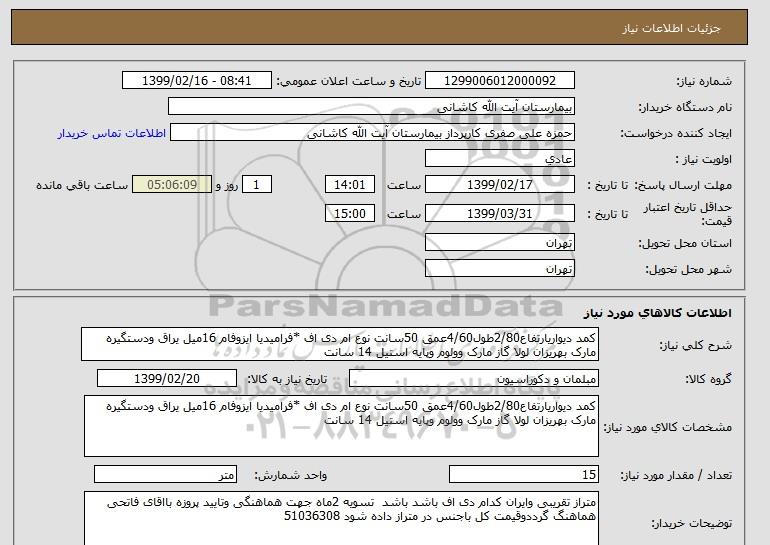Viewport: 770px width, 545px height.
Task: Click the مهلت ارسال پاسخ label
Action: point(683,185)
